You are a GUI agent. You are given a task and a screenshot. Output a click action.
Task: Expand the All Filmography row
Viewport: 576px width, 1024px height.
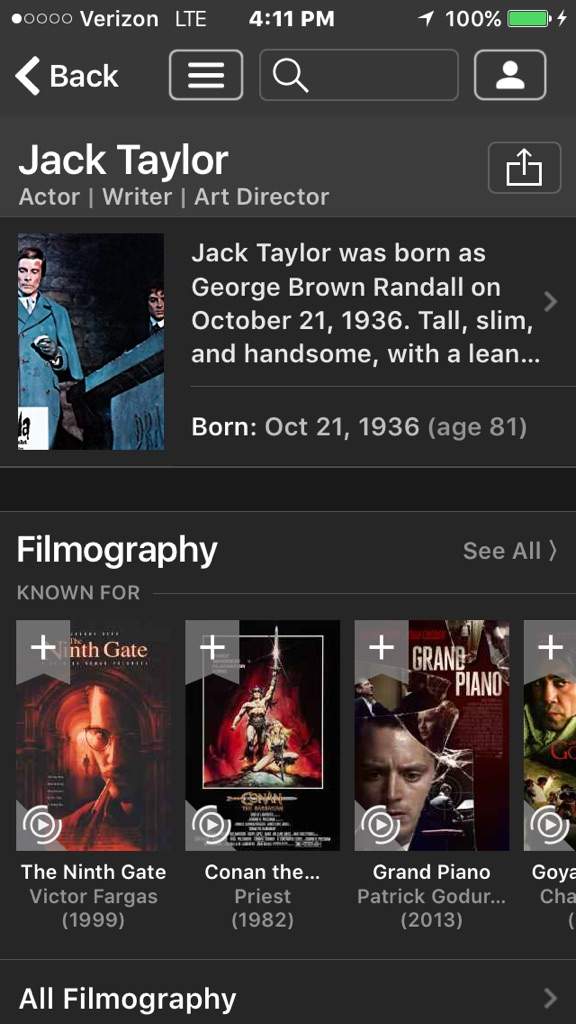pos(288,999)
